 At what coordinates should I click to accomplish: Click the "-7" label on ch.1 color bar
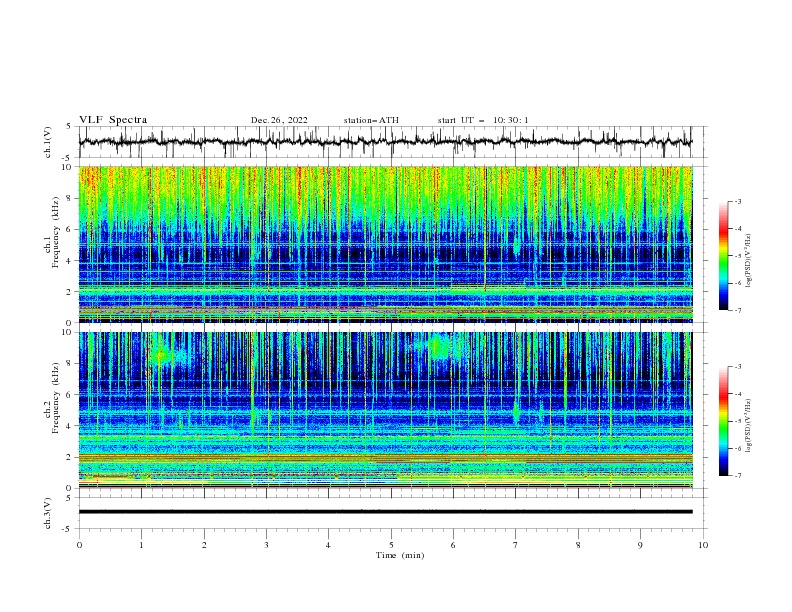pos(737,310)
